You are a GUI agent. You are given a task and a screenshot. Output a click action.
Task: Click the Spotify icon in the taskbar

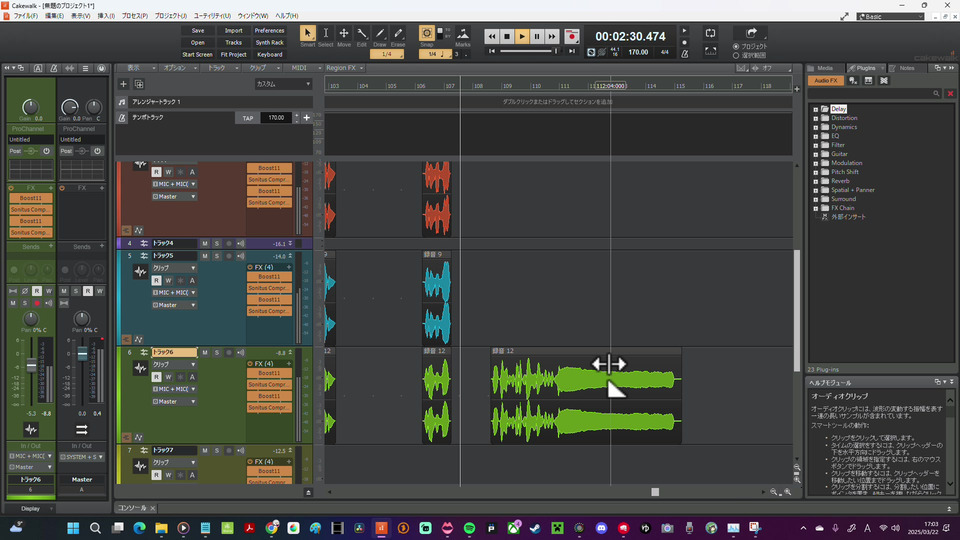click(x=470, y=528)
